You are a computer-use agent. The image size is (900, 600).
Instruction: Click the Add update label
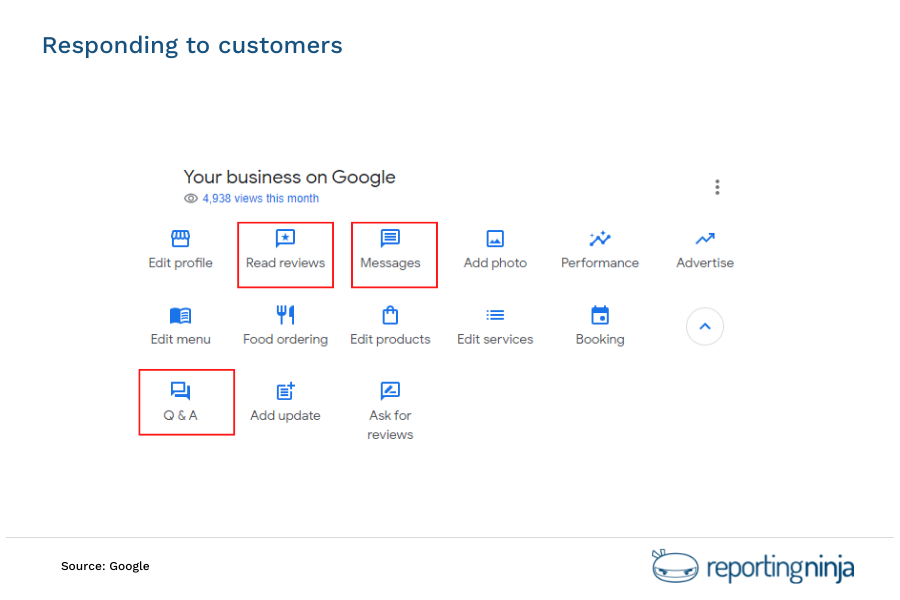click(285, 416)
